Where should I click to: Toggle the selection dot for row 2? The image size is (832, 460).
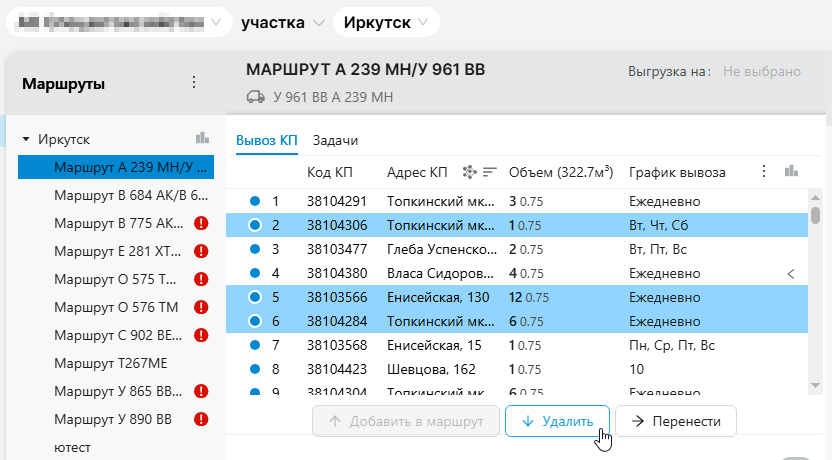pos(254,225)
